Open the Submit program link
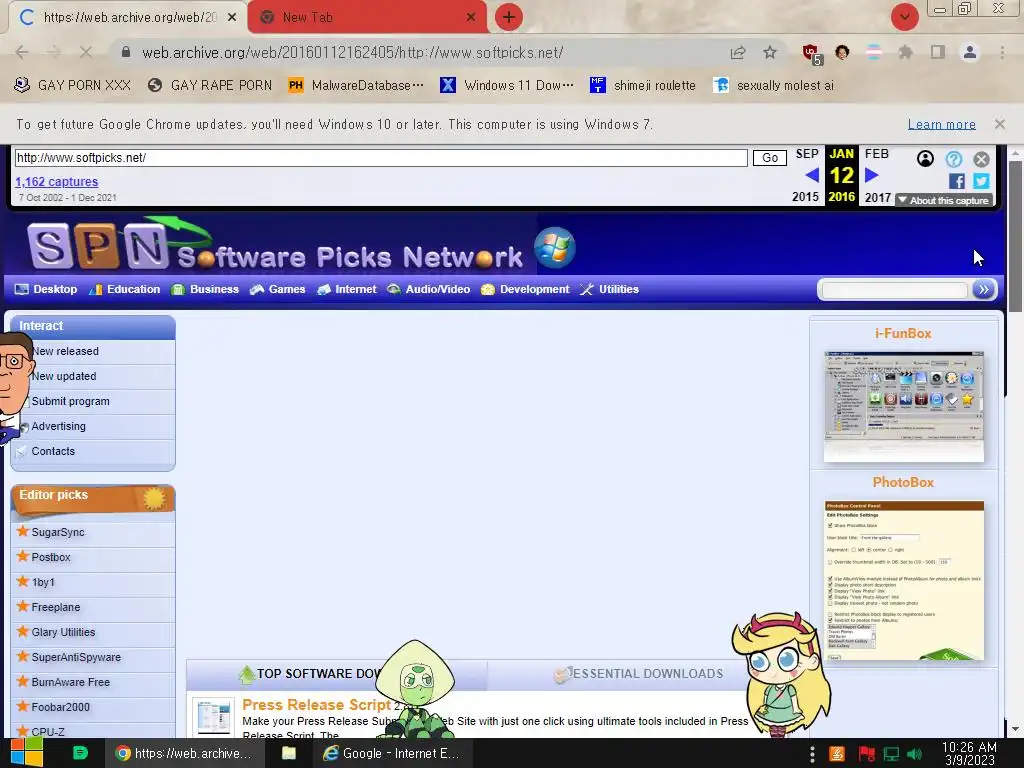Screen dimensions: 1024x768 71,401
